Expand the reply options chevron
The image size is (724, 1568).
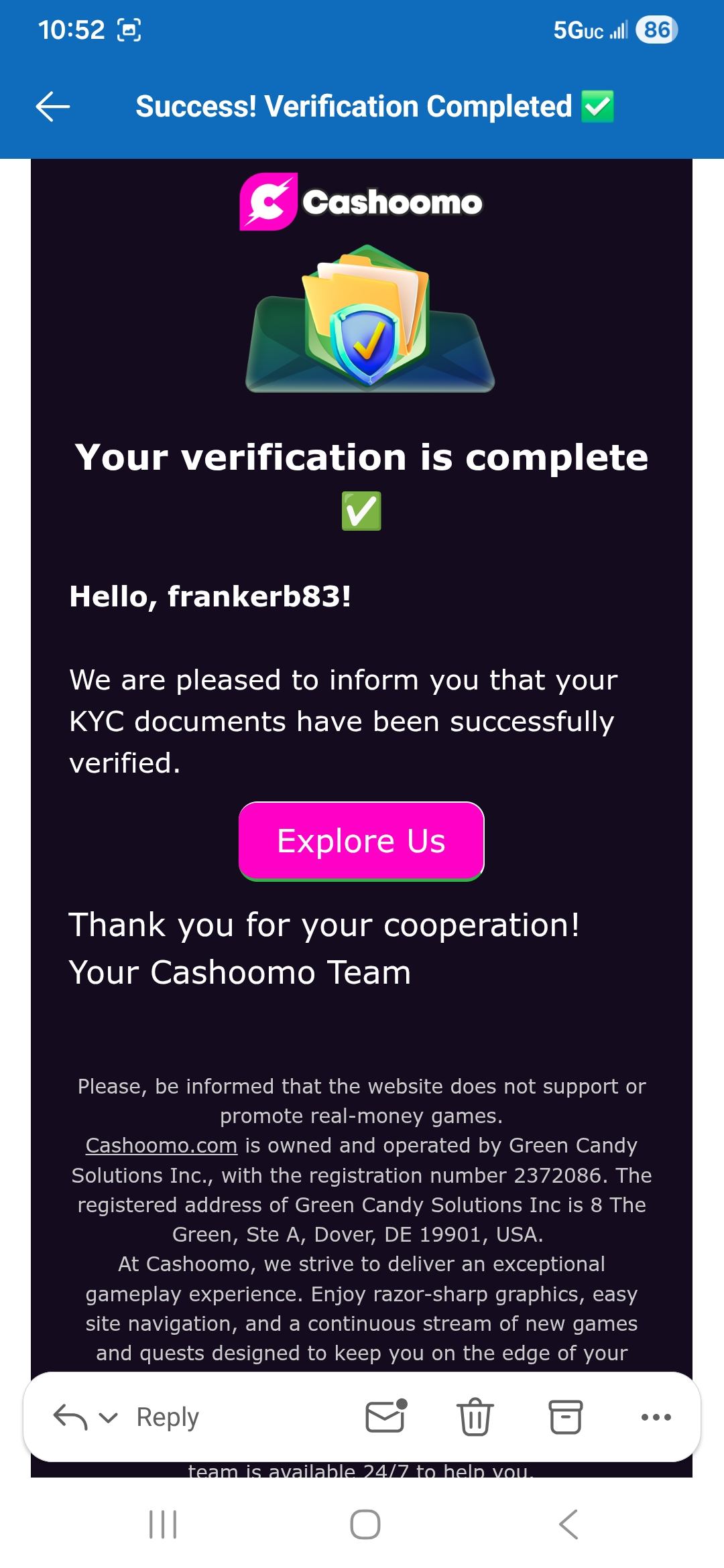pos(108,1417)
